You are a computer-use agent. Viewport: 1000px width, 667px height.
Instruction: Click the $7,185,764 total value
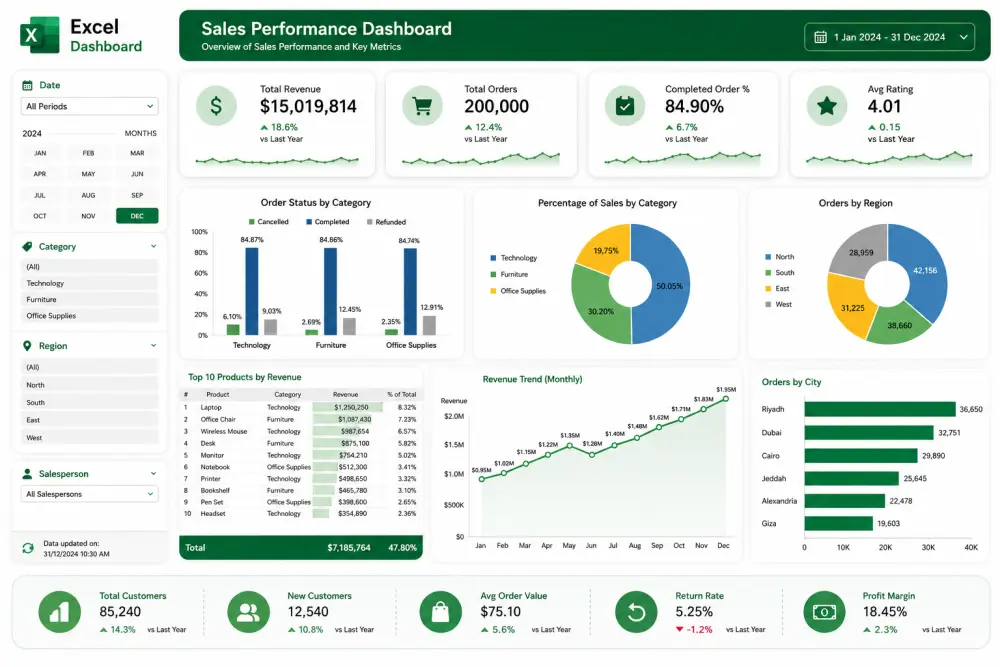[x=349, y=548]
